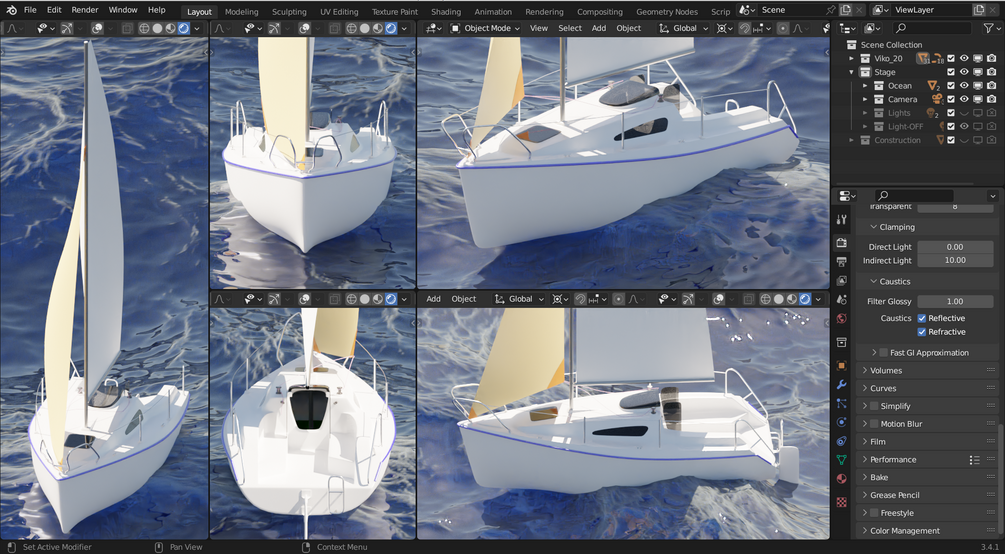Open the Output properties tab
Viewport: 1005px width, 554px height.
(x=842, y=262)
